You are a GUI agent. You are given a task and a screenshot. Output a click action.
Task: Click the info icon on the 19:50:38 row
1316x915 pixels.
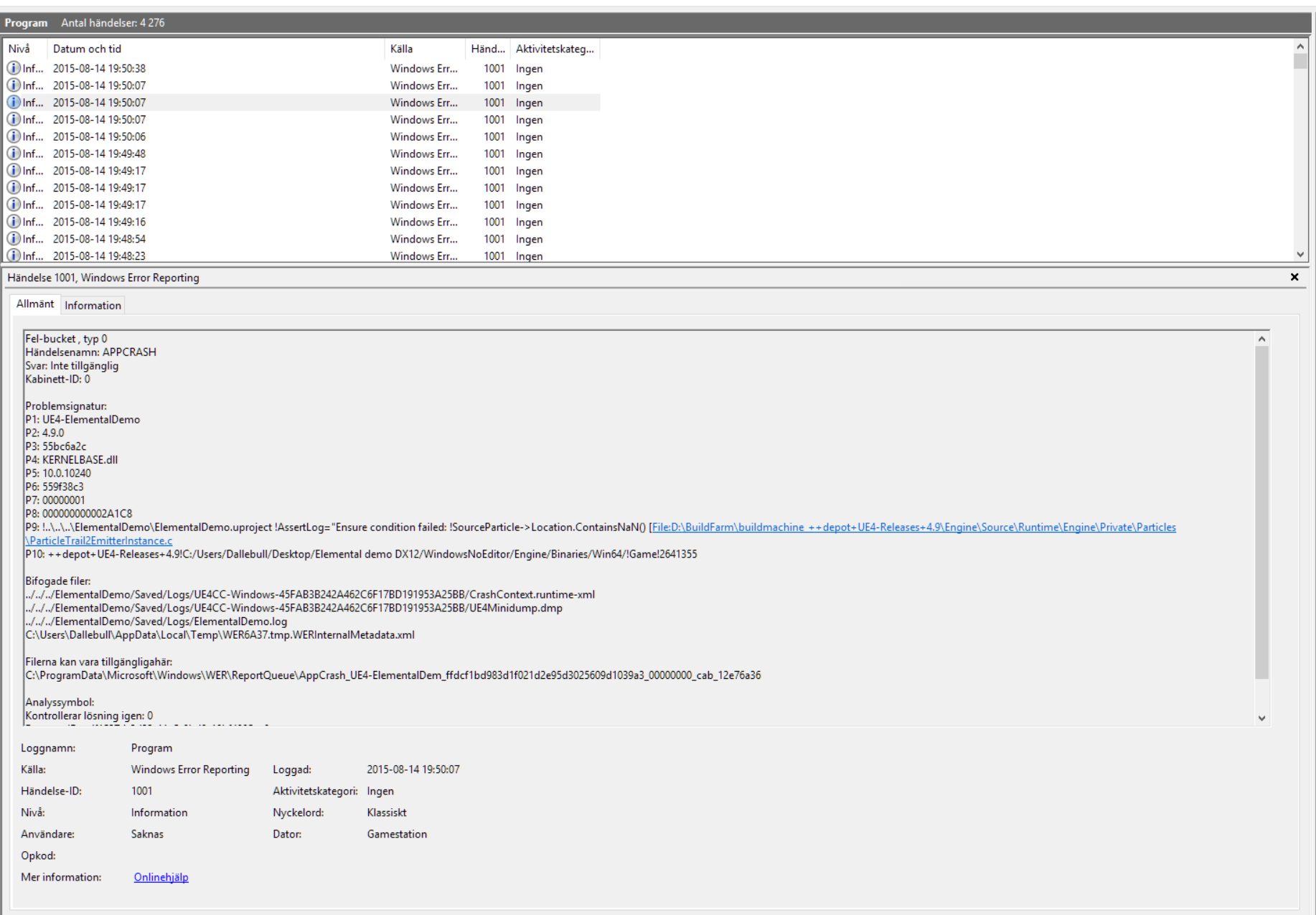pyautogui.click(x=14, y=68)
